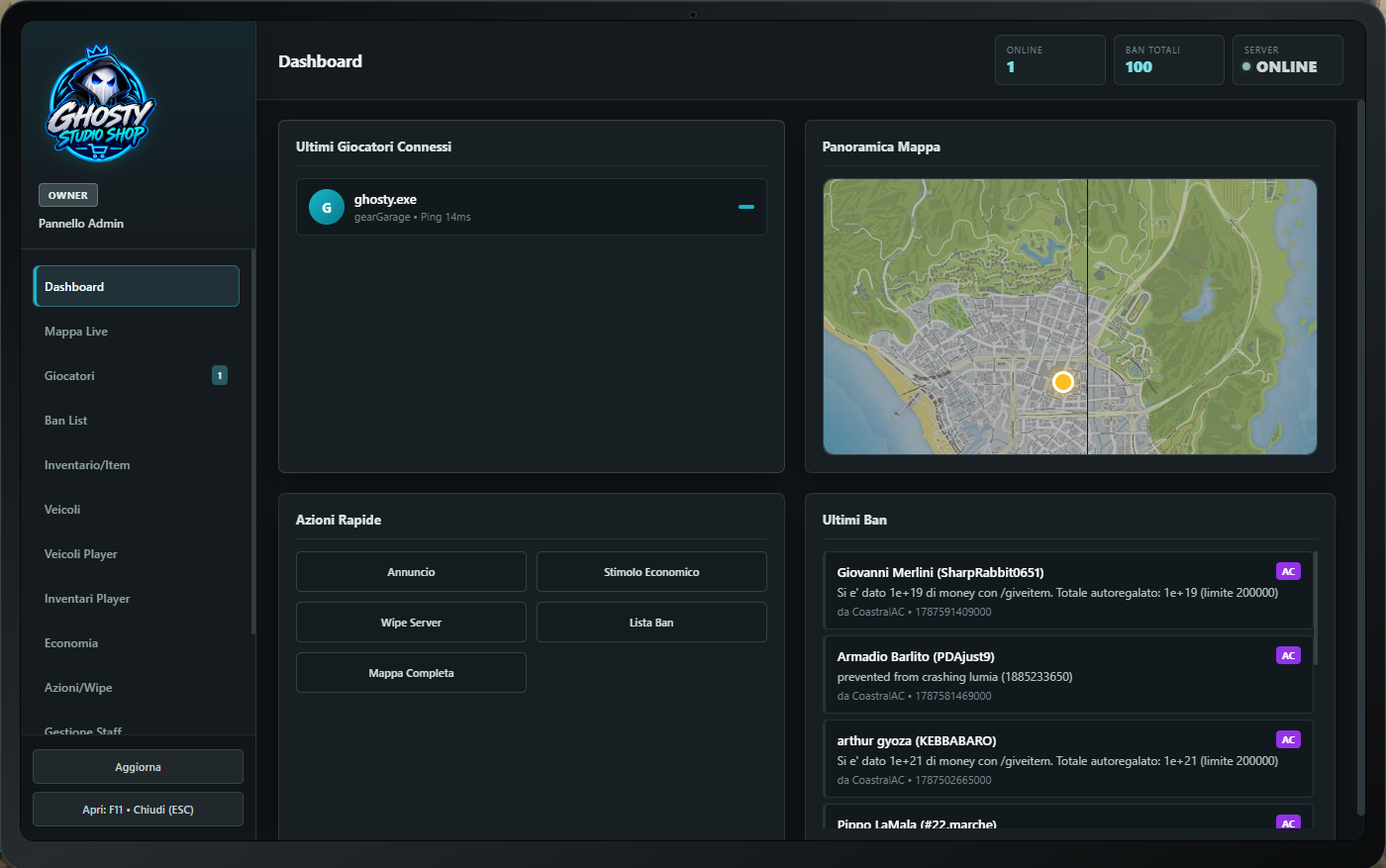Select Veicoli Player menu entry
The height and width of the screenshot is (868, 1386).
(x=137, y=553)
